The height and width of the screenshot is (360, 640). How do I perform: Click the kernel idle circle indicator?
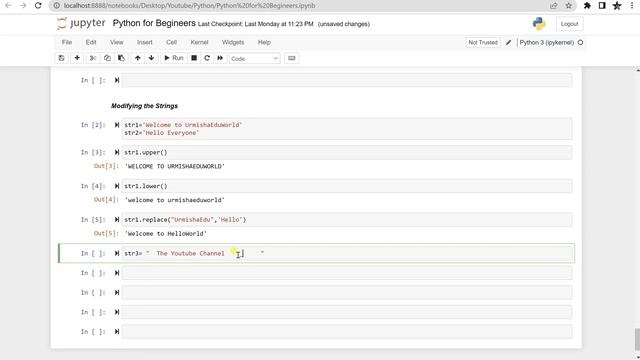click(x=580, y=42)
